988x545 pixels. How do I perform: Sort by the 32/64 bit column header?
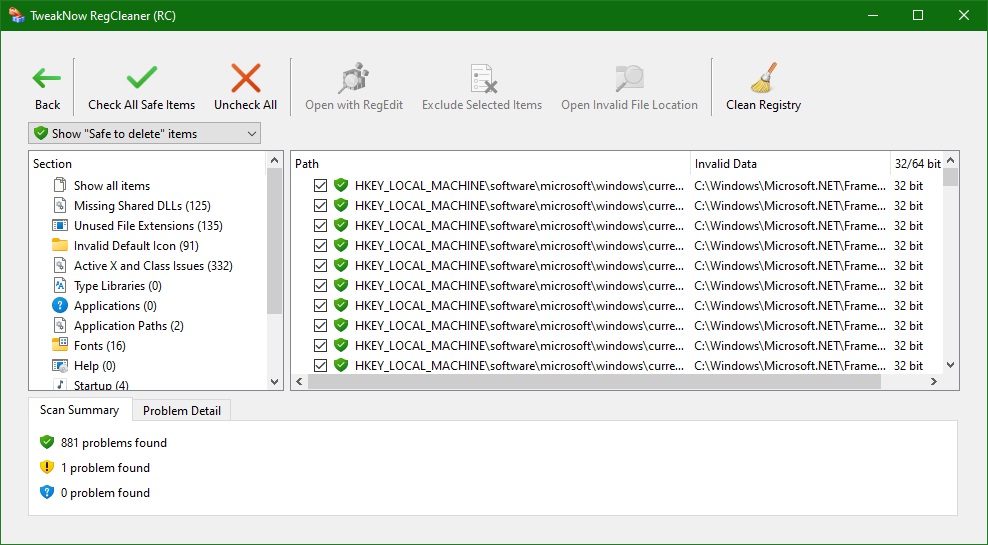[x=917, y=164]
